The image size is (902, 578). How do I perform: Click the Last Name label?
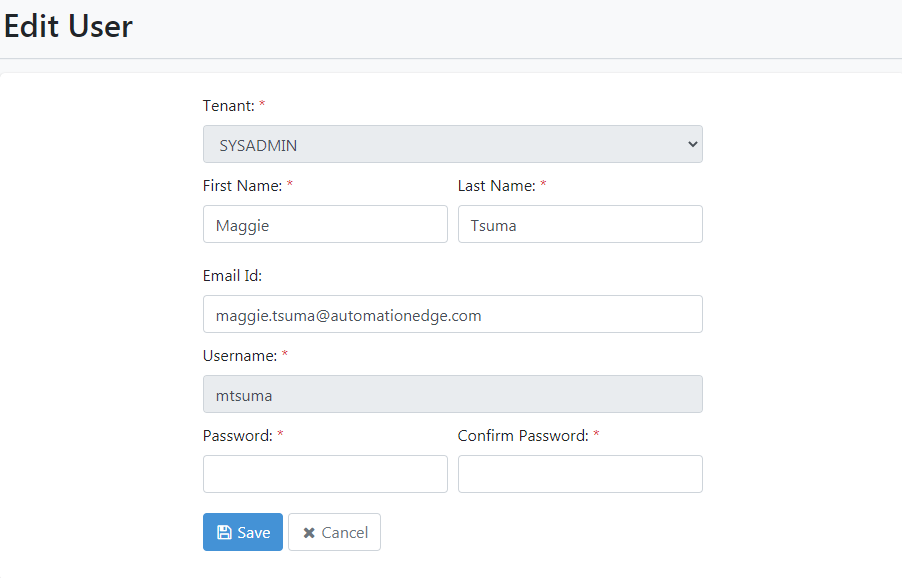496,186
